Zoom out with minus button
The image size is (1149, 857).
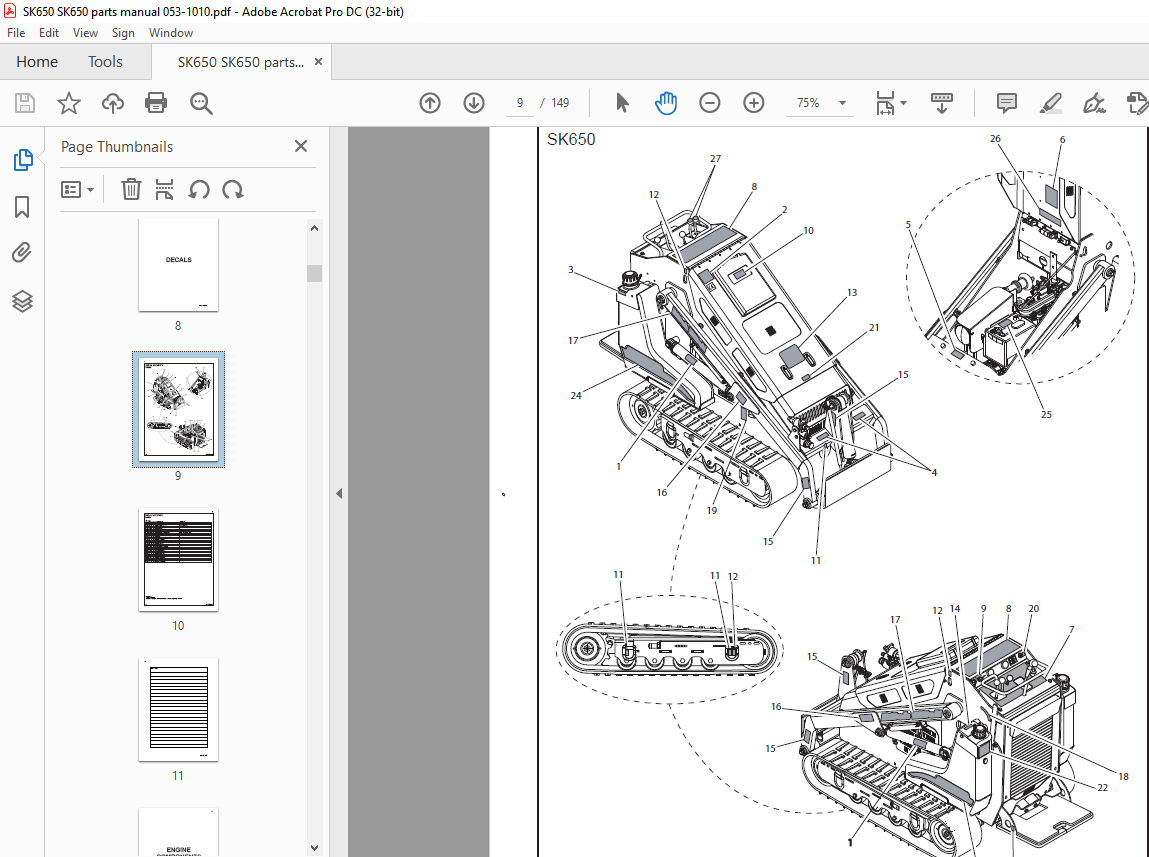[x=709, y=103]
